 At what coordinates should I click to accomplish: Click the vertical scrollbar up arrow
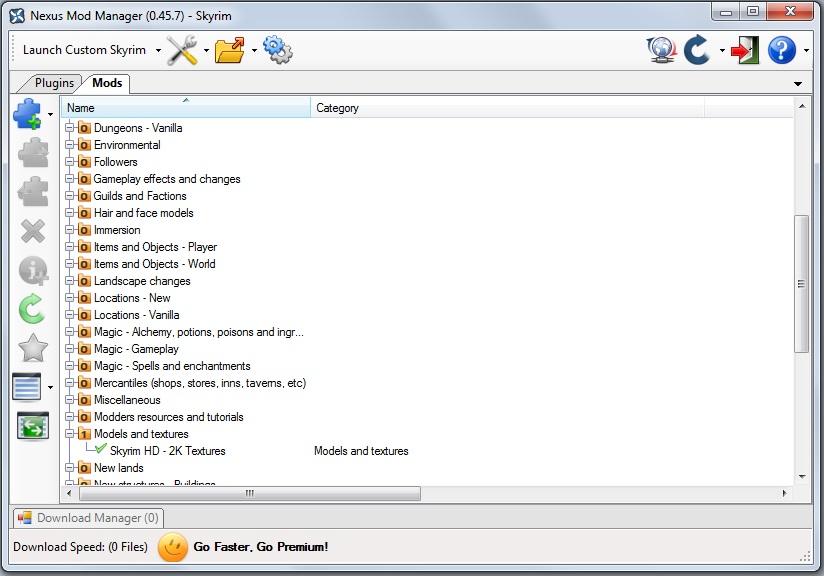[801, 106]
